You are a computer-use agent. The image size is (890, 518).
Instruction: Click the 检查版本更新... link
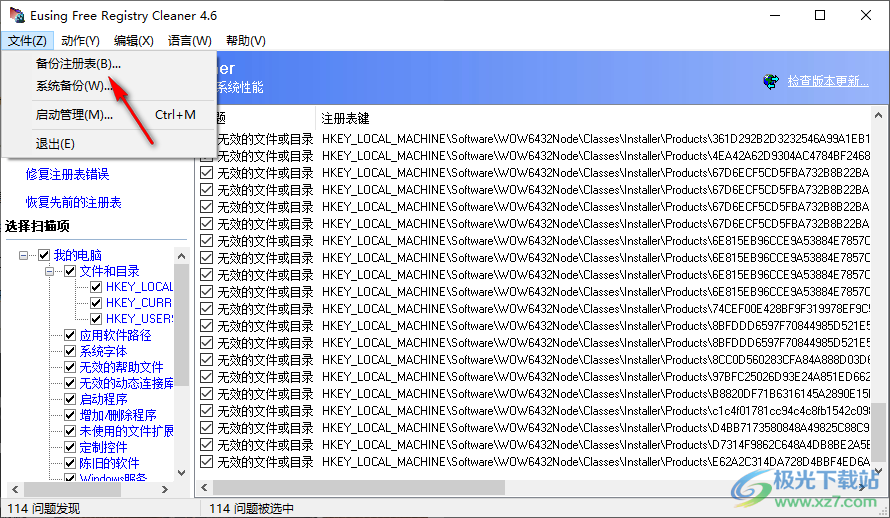(x=828, y=81)
